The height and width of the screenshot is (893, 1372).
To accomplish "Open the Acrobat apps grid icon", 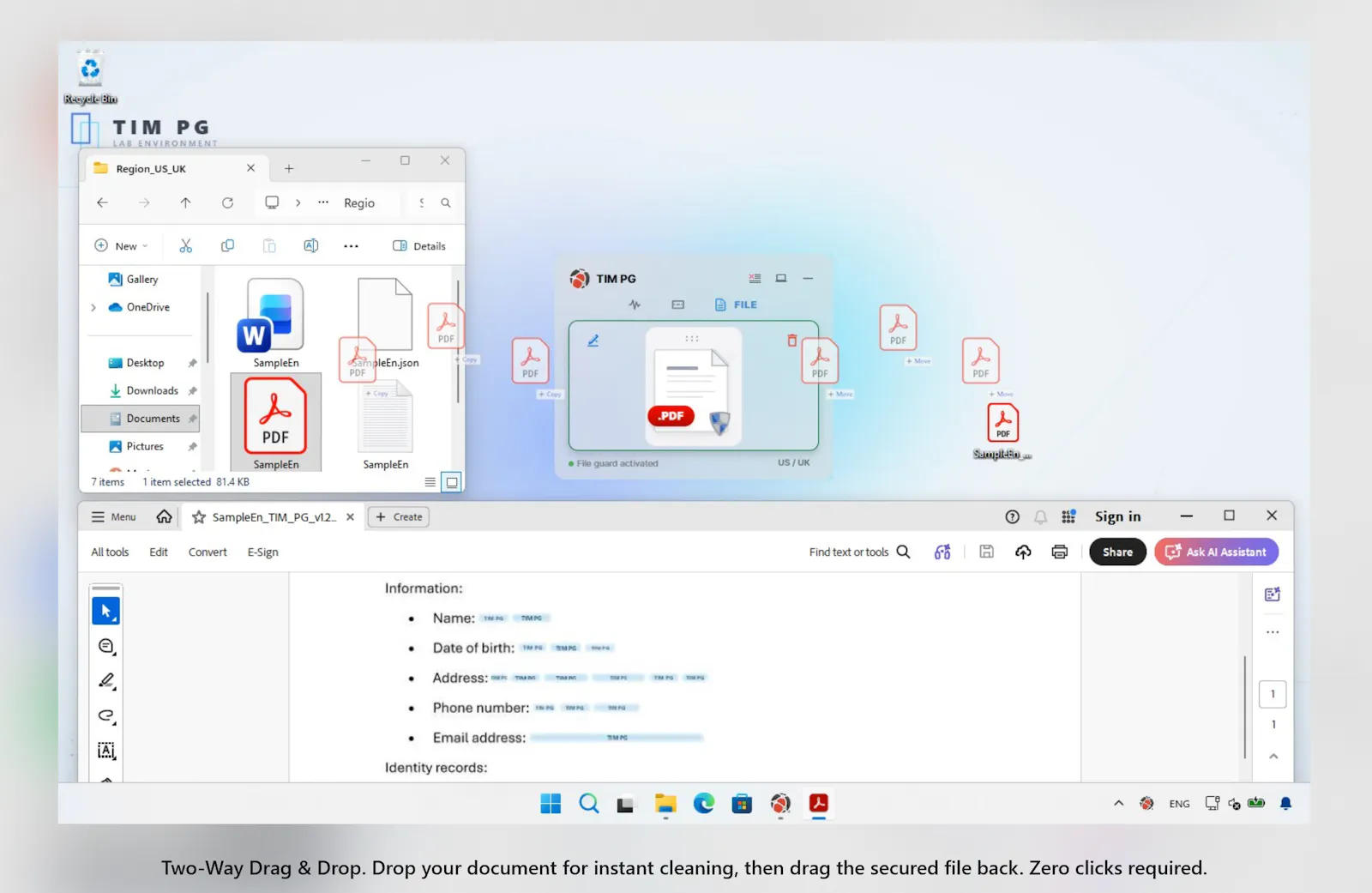I will (x=1068, y=516).
